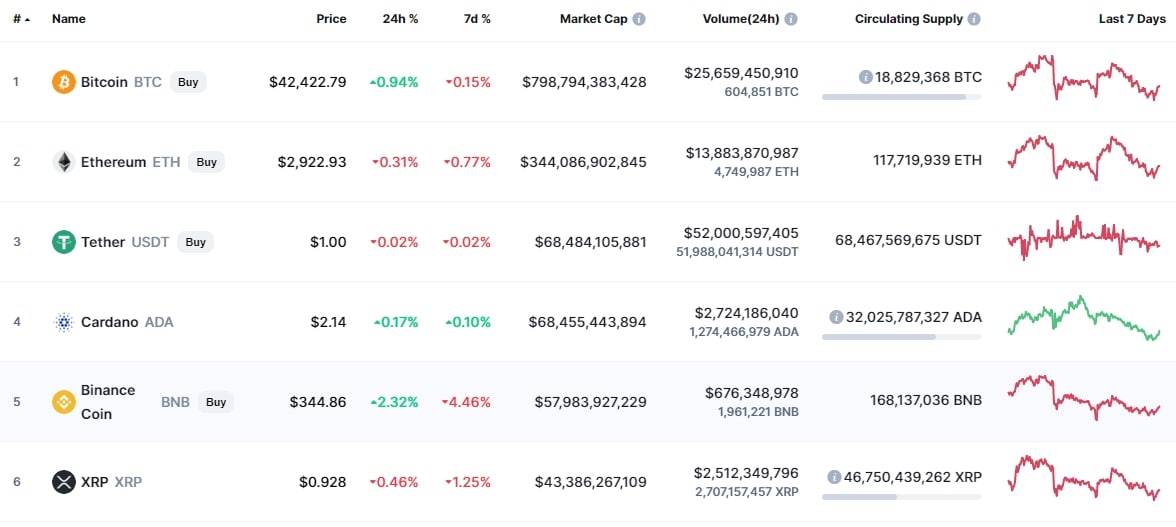Click Bitcoin market cap $798,794,383,428

(584, 82)
